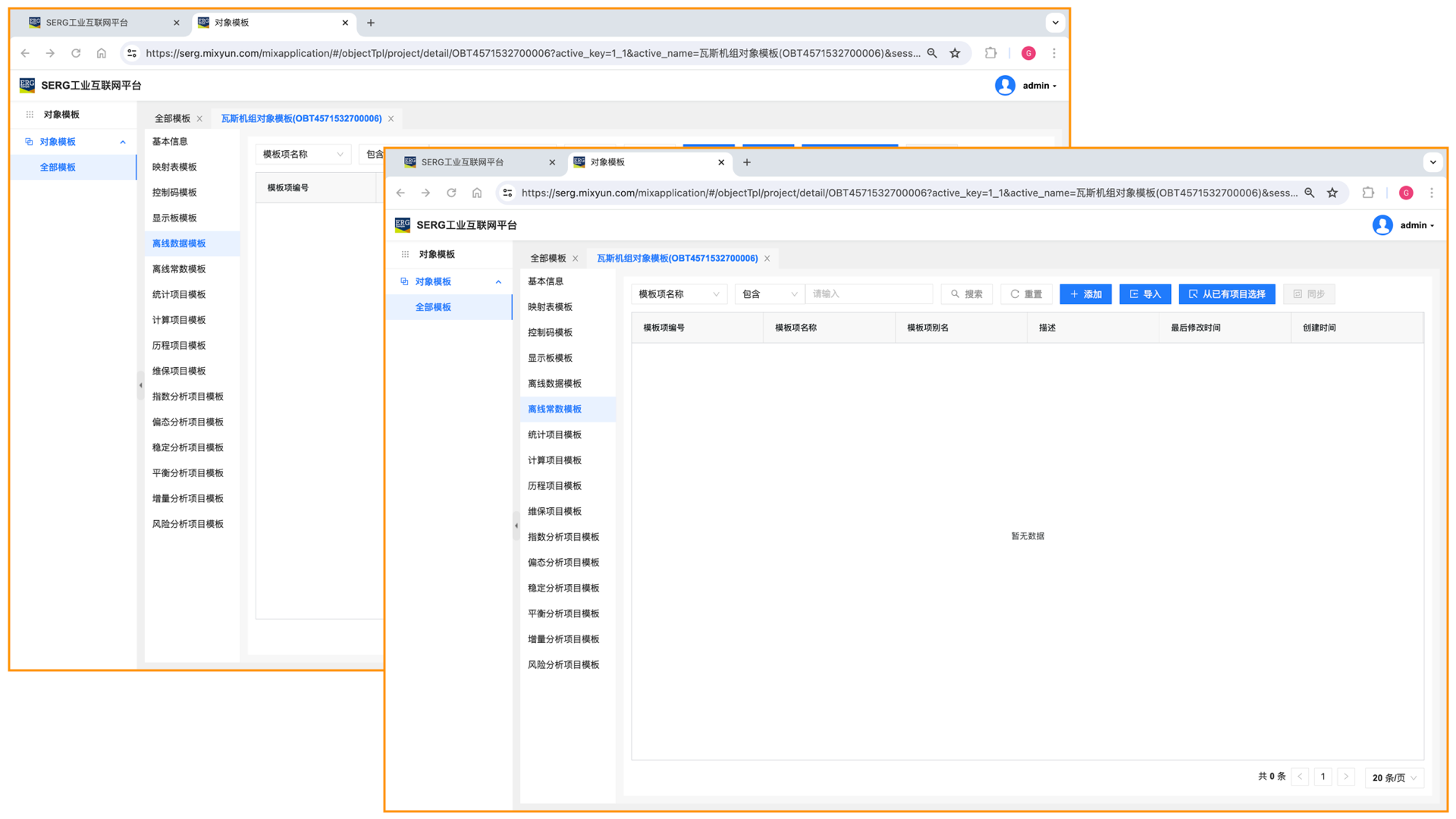Open the extensions puzzle icon in front browser
Image resolution: width=1456 pixels, height=819 pixels.
(x=1368, y=193)
